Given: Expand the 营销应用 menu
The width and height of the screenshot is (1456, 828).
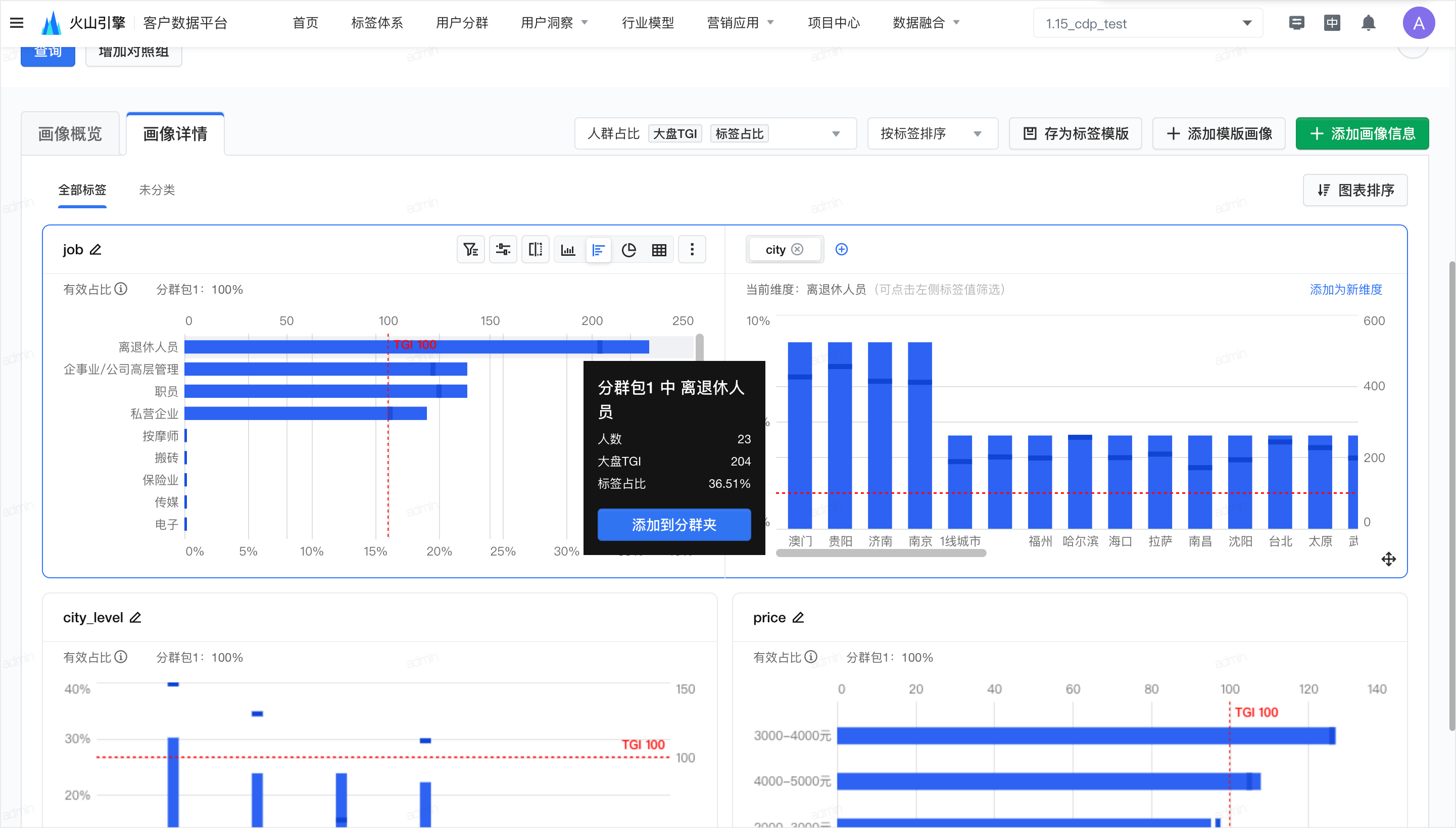Looking at the screenshot, I should pyautogui.click(x=740, y=23).
